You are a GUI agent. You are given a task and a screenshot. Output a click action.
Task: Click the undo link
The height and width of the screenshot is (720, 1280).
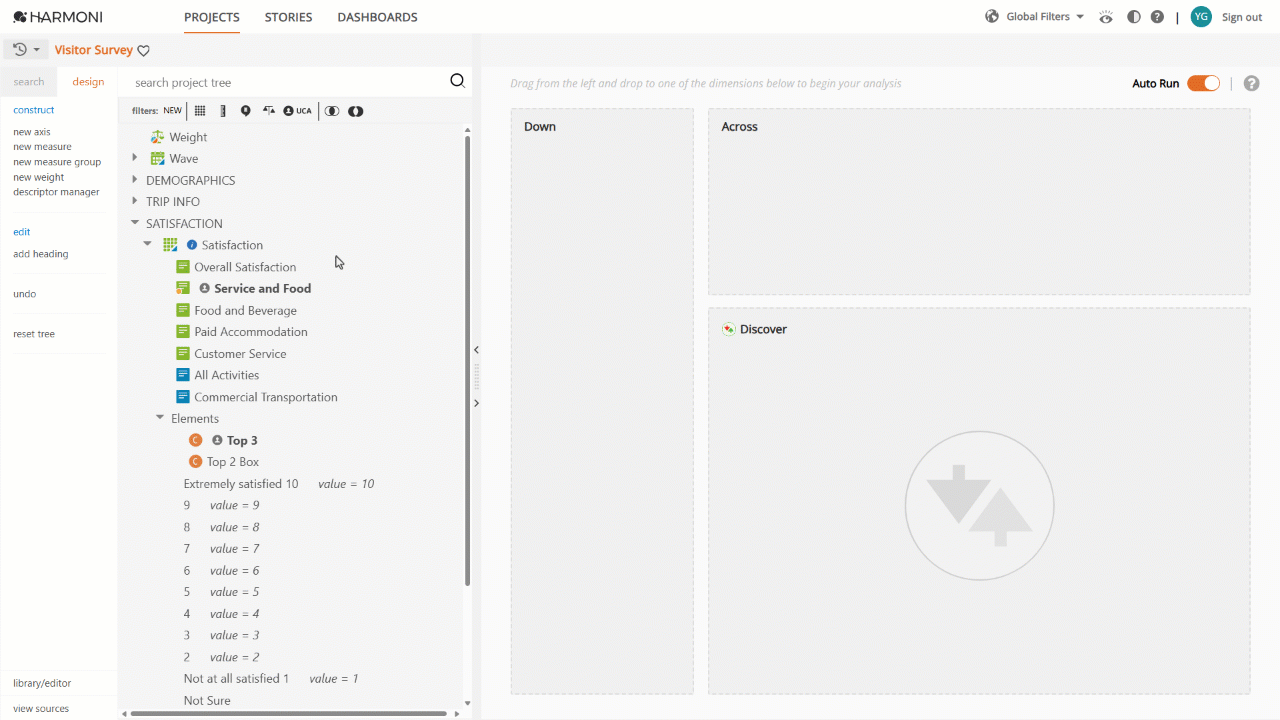(x=25, y=294)
